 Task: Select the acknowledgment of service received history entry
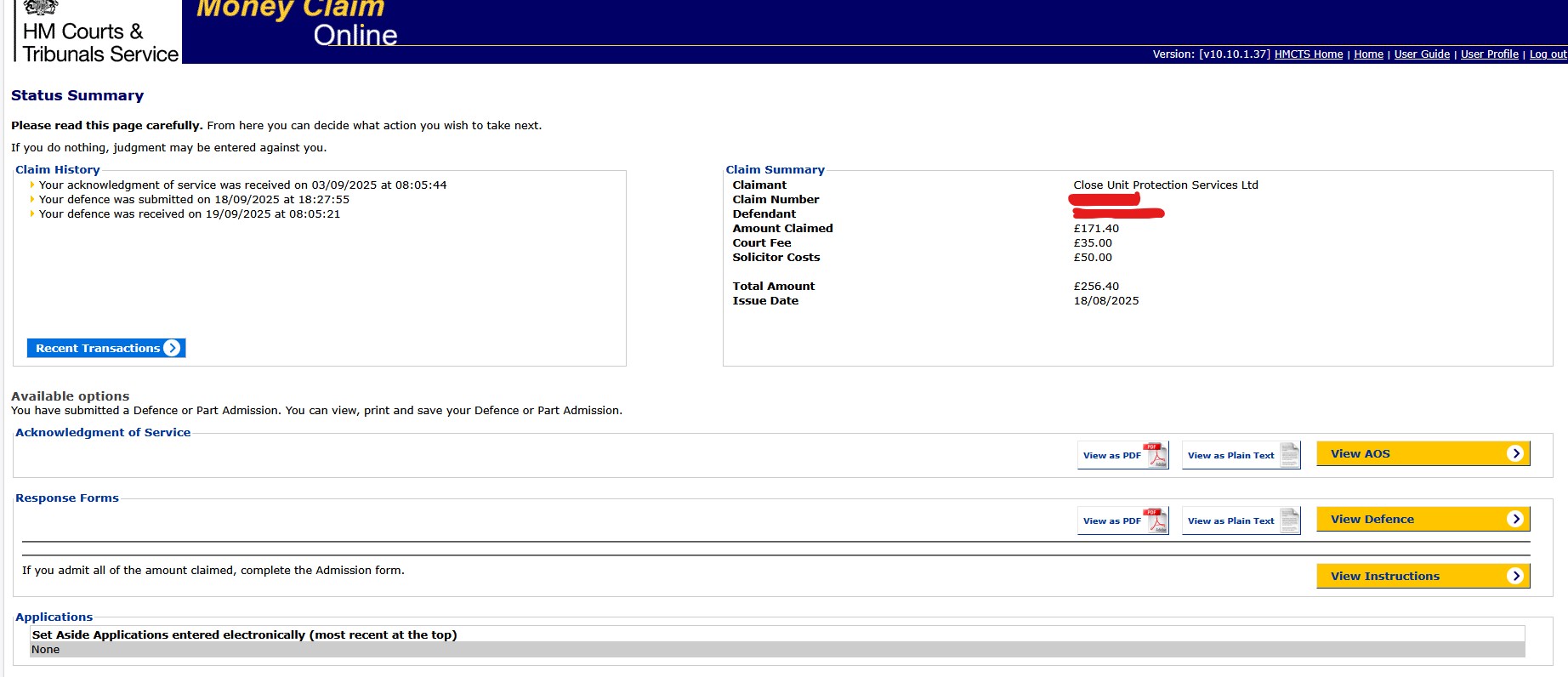coord(242,185)
